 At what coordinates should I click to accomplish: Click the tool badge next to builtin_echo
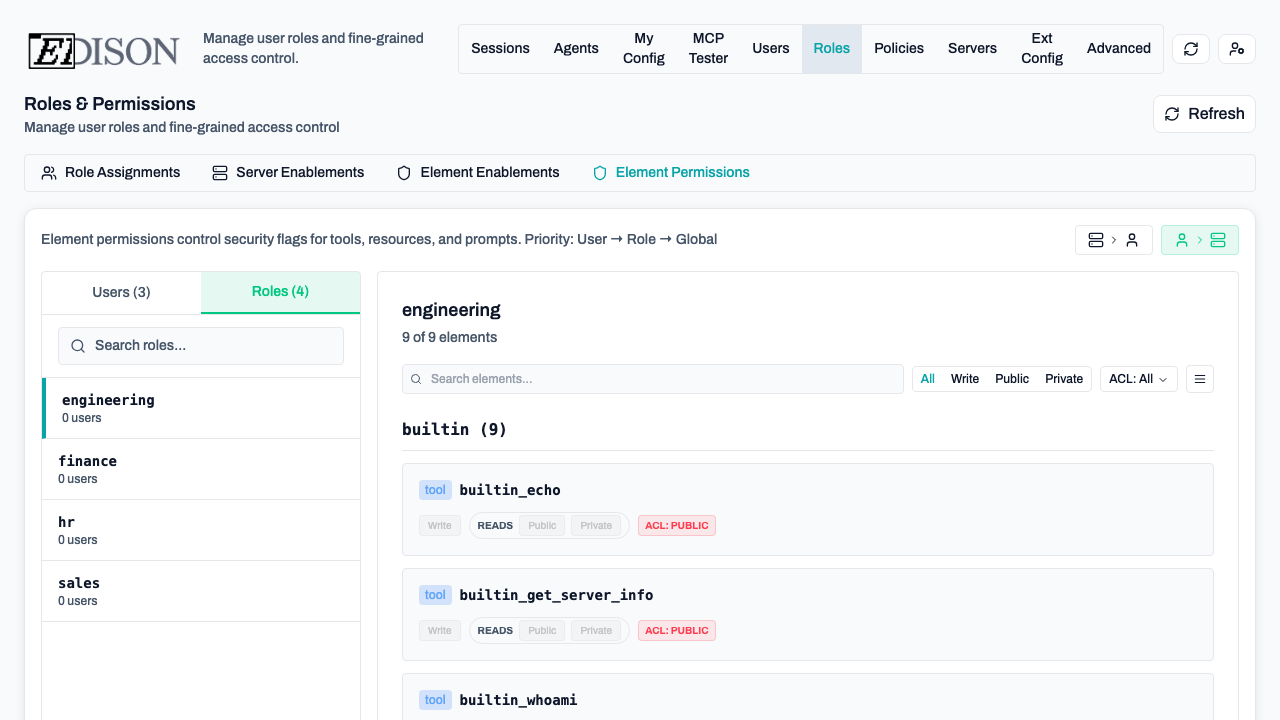435,489
